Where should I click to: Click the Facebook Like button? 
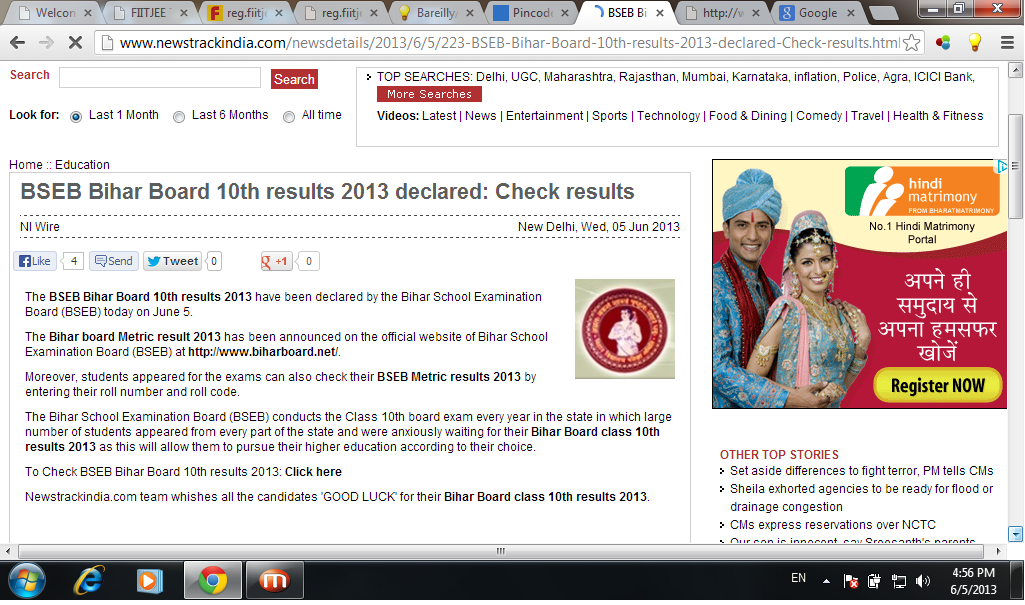pyautogui.click(x=35, y=261)
